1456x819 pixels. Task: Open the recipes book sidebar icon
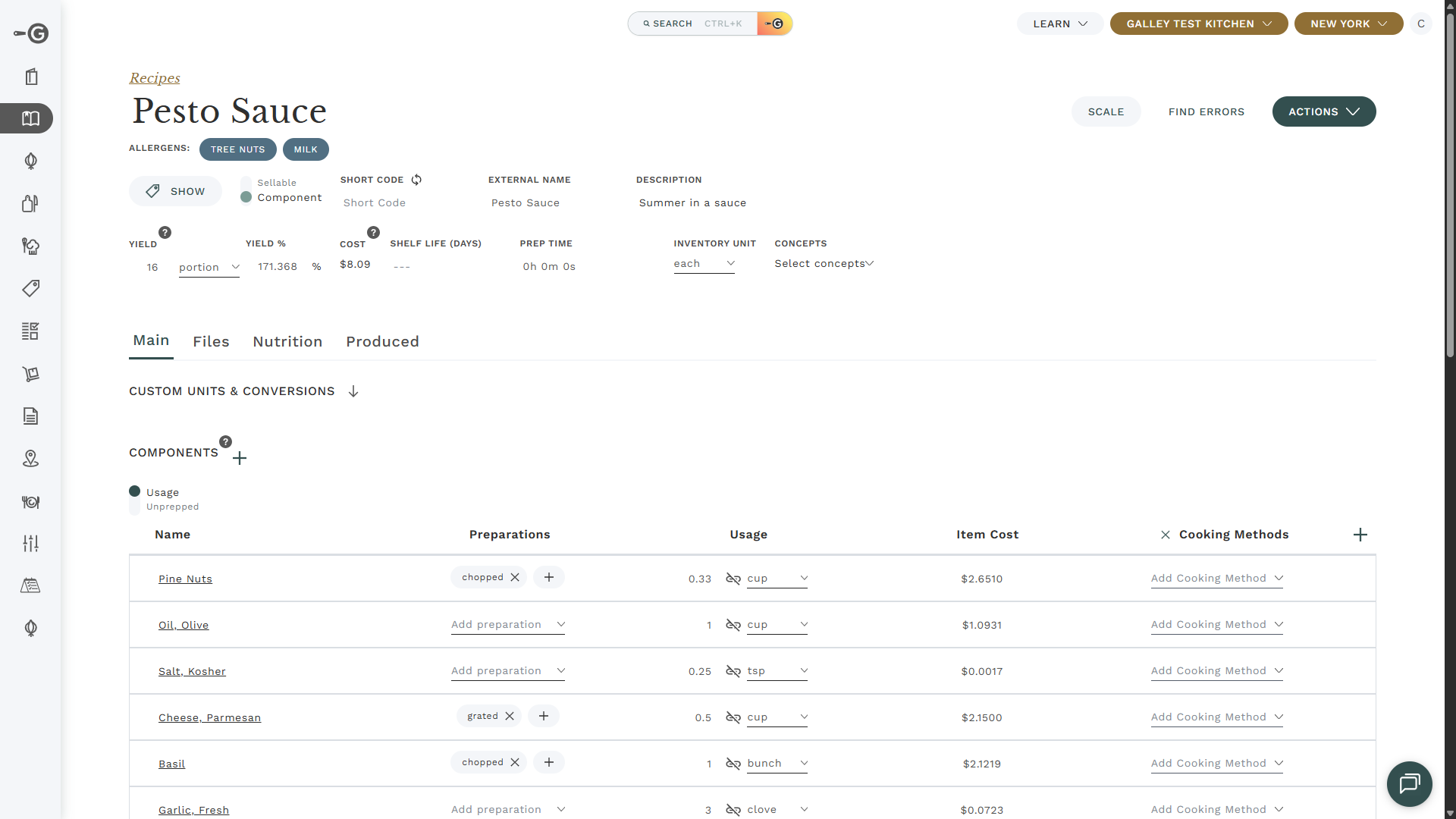[x=30, y=118]
